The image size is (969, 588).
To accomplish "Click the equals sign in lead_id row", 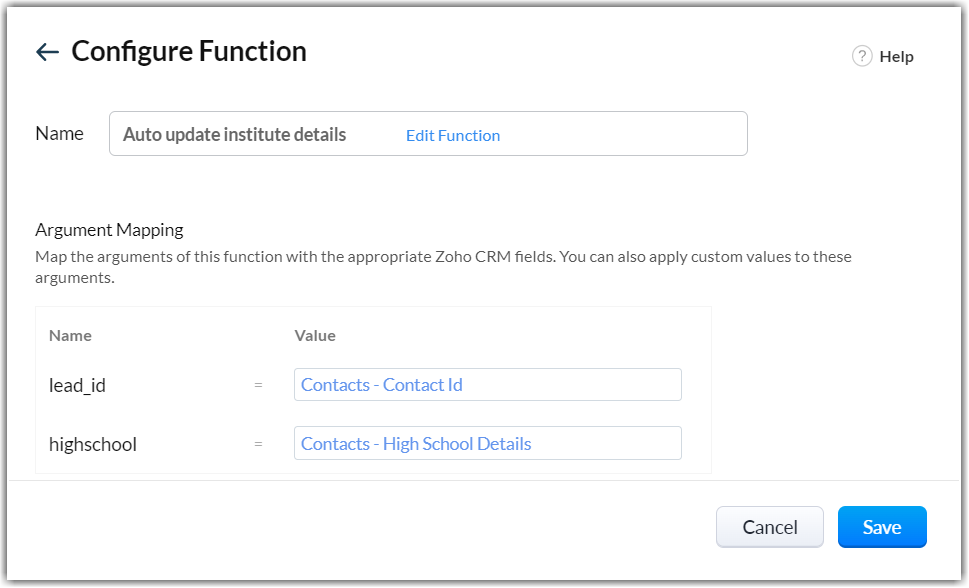I will point(258,385).
